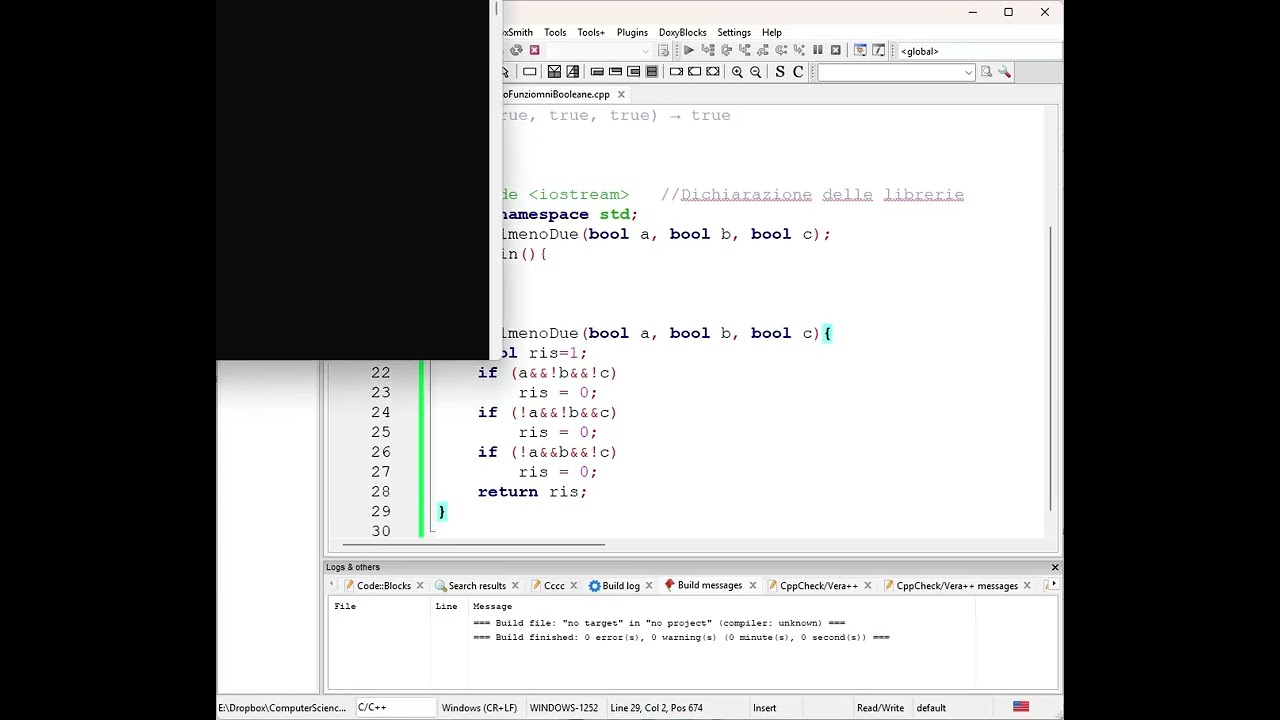The height and width of the screenshot is (720, 1280).
Task: Open the DoxyBlocks menu
Action: 683,32
